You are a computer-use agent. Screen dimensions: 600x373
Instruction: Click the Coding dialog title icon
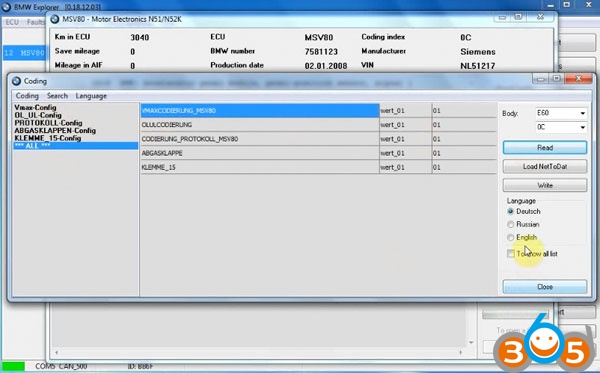(x=16, y=81)
